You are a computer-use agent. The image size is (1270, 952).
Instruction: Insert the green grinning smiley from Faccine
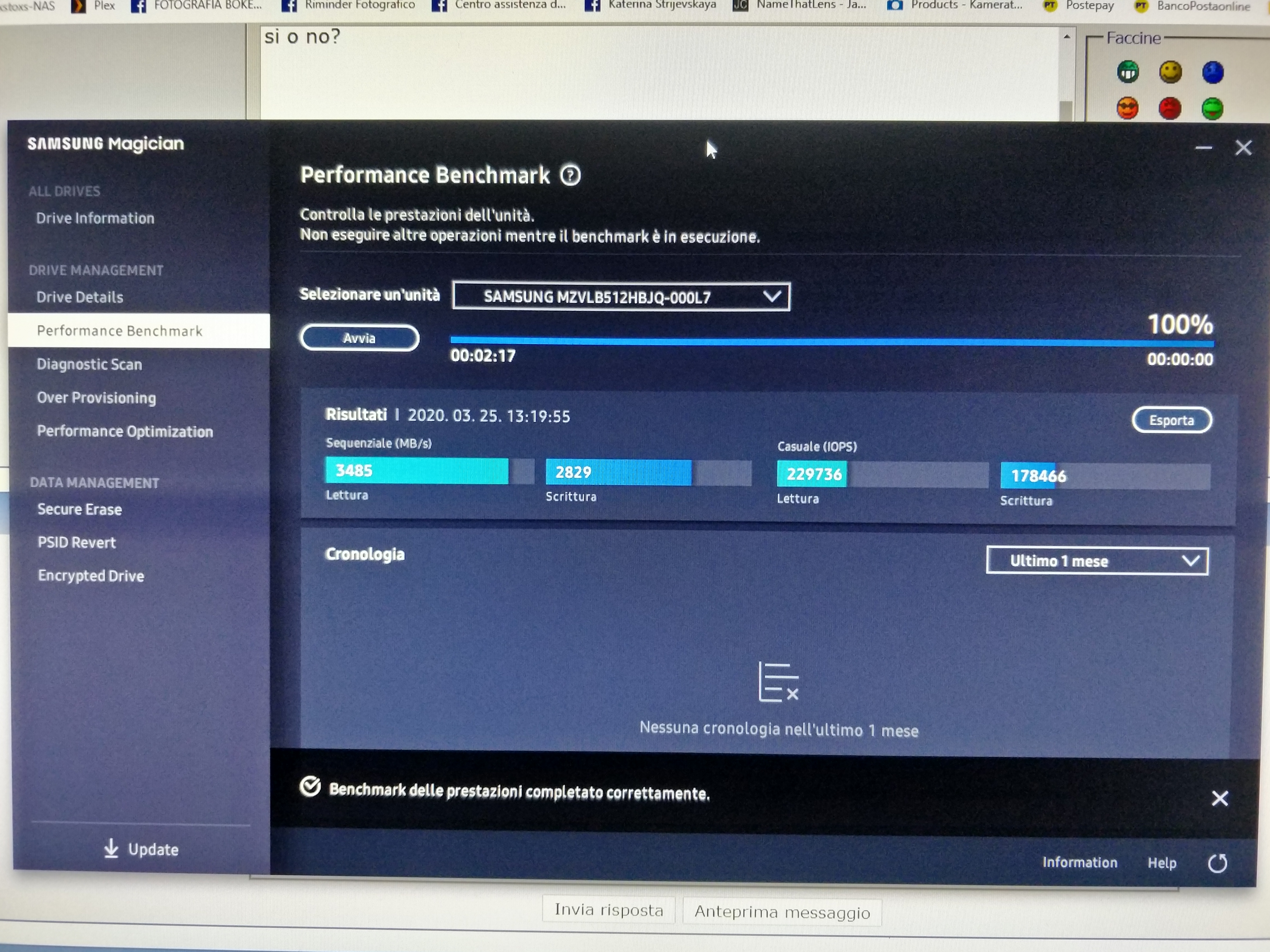pos(1128,72)
